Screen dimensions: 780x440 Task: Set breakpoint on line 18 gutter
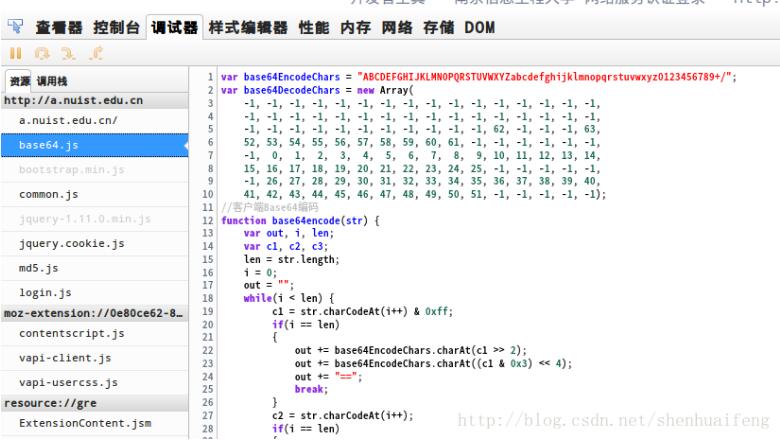tap(208, 298)
